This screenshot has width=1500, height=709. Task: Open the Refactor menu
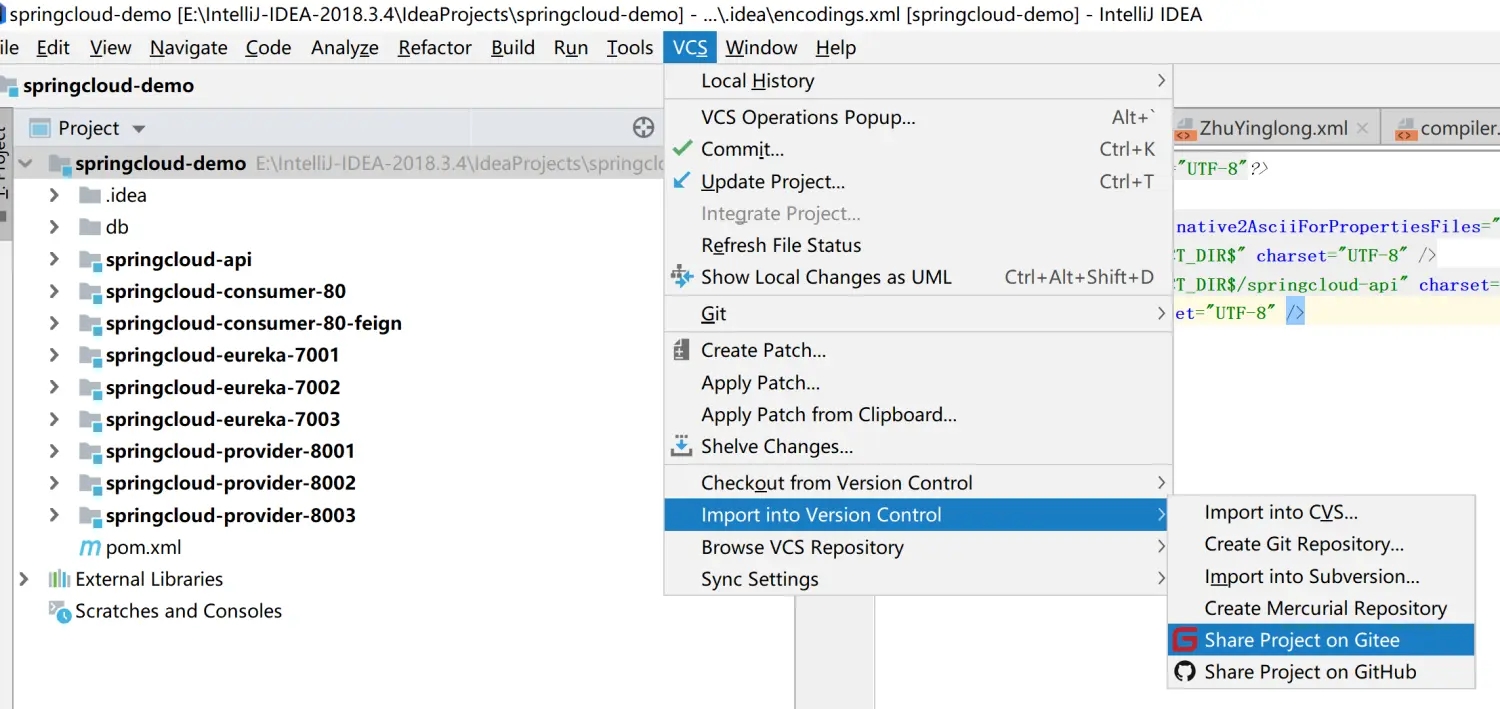[435, 48]
